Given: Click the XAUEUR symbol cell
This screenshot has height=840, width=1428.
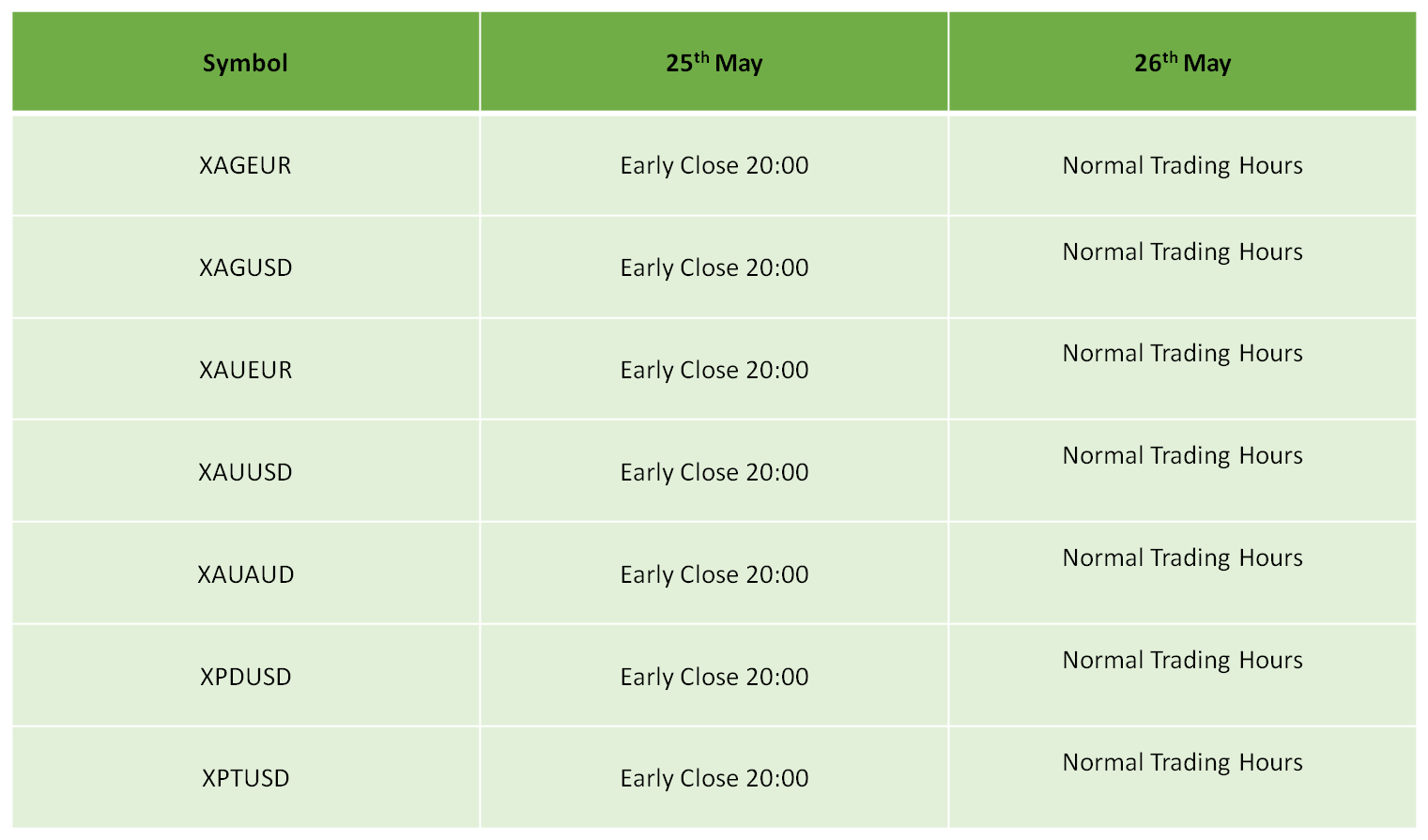Looking at the screenshot, I should coord(245,370).
